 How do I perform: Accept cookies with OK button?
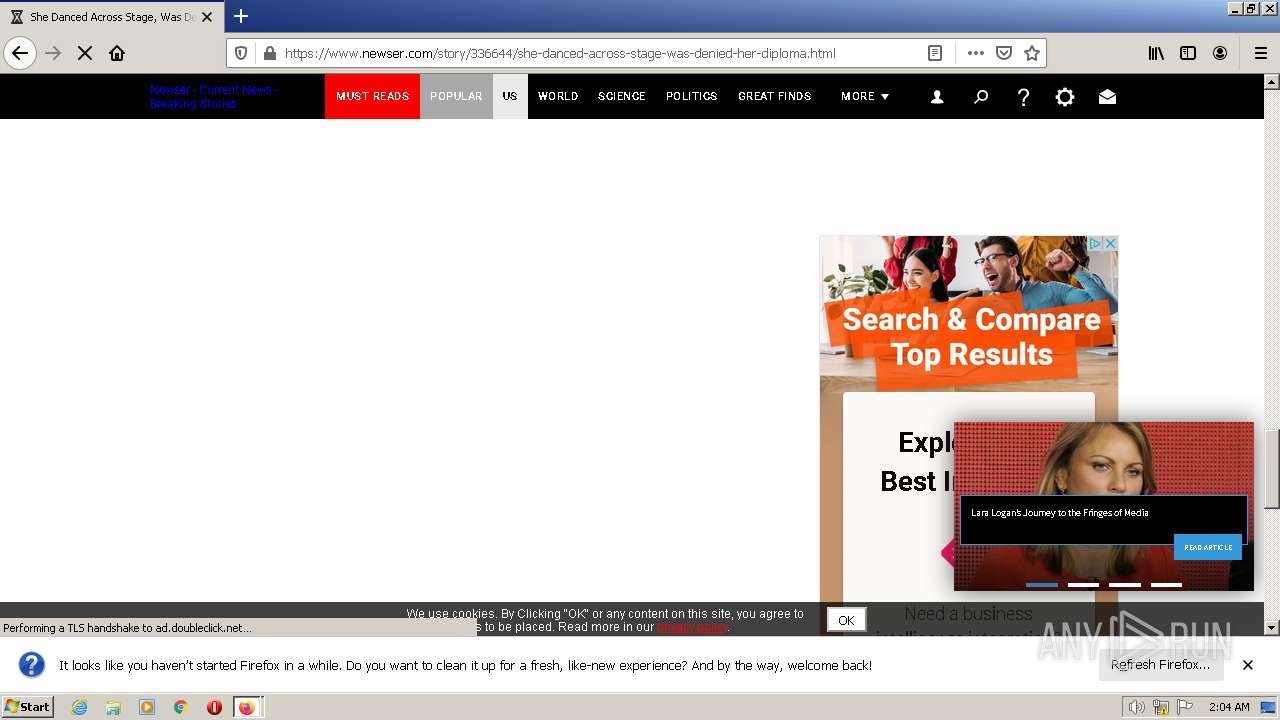(846, 620)
